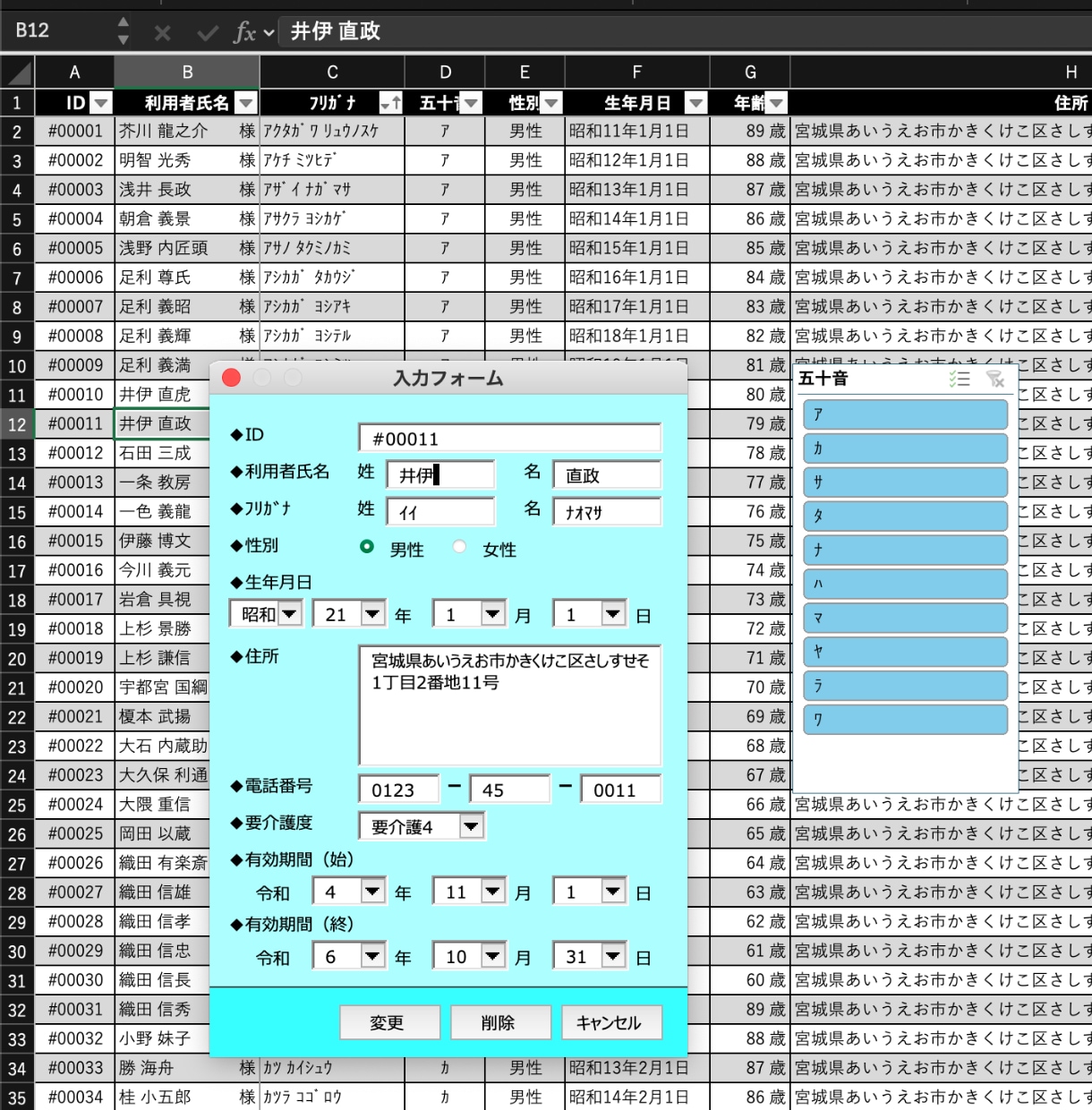Click the 変更 button
The height and width of the screenshot is (1110, 1092).
[389, 1022]
